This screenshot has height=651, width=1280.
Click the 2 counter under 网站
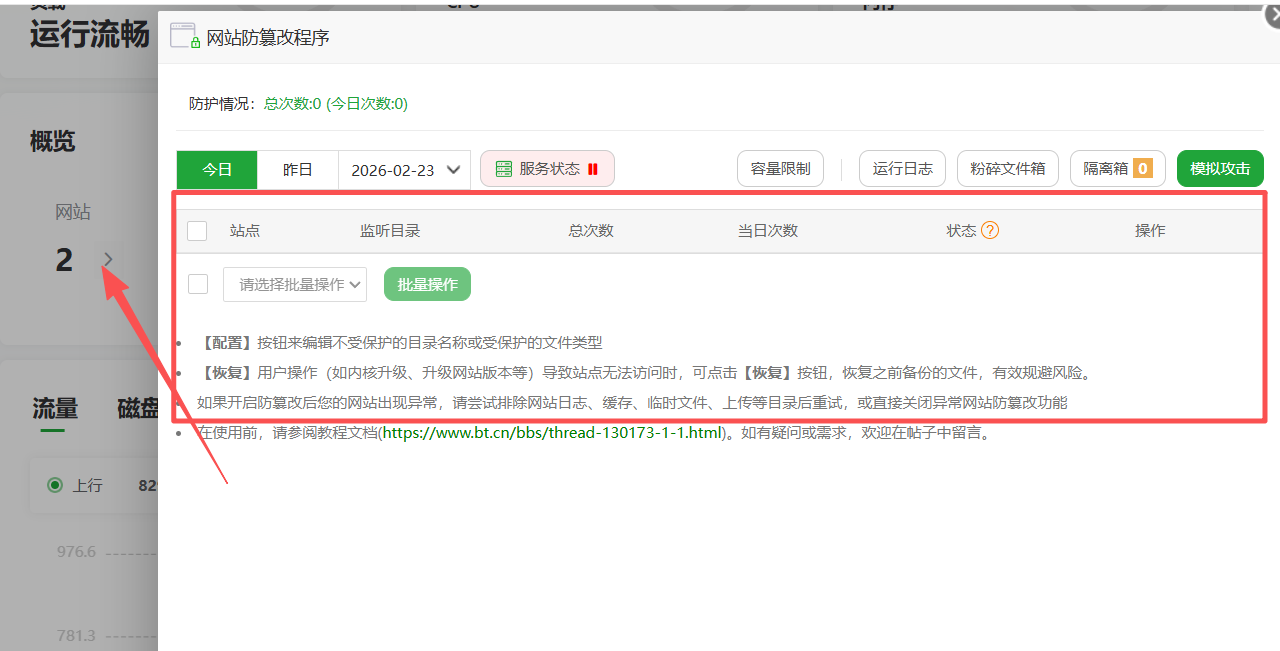point(63,259)
